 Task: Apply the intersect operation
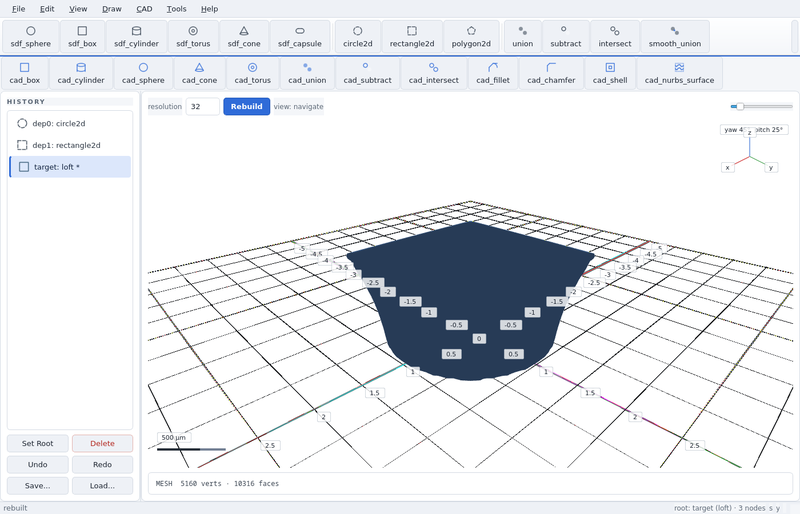[x=615, y=37]
